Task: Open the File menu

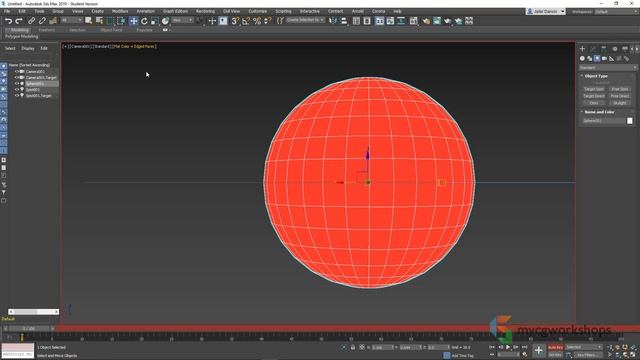Action: click(x=7, y=11)
